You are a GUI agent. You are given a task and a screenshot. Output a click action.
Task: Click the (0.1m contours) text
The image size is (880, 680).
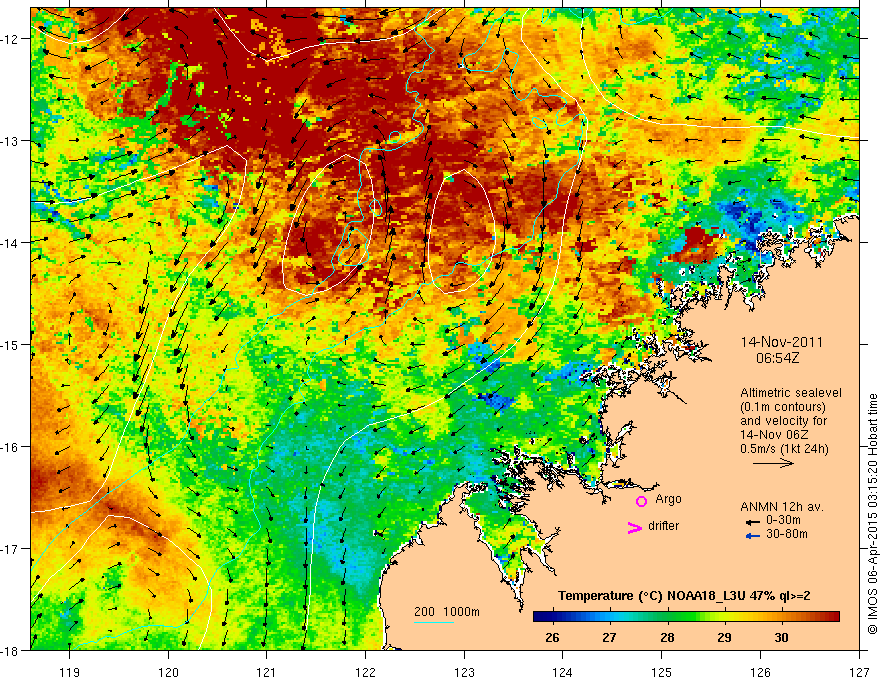783,407
